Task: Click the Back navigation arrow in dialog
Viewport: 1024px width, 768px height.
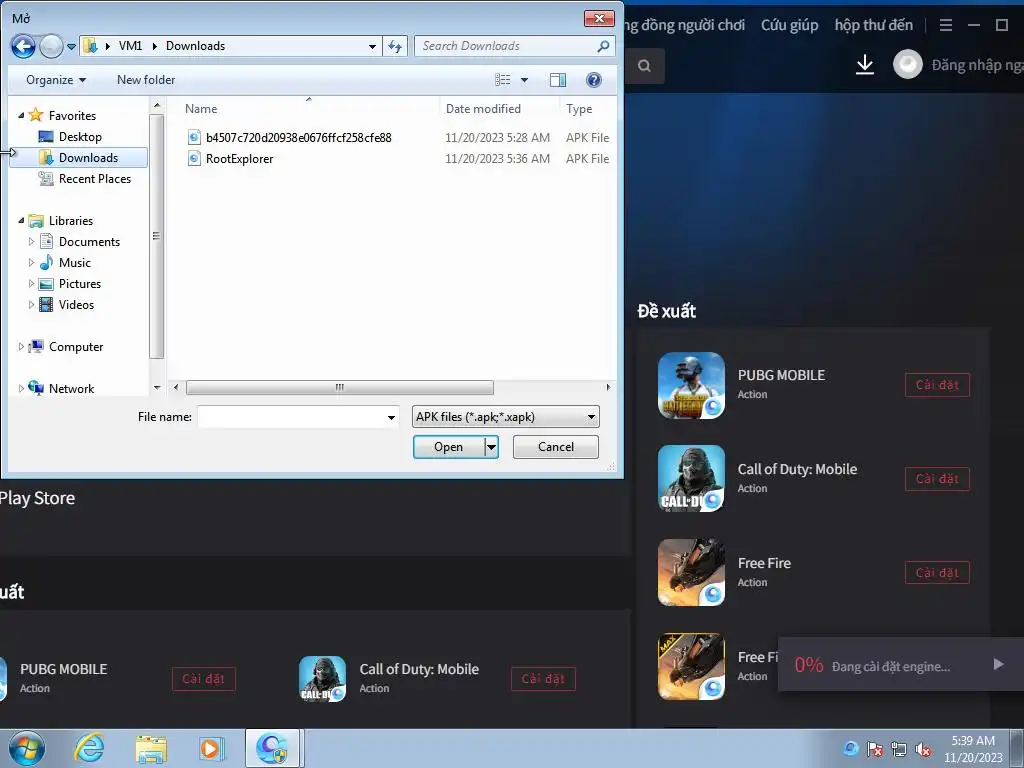Action: coord(23,46)
